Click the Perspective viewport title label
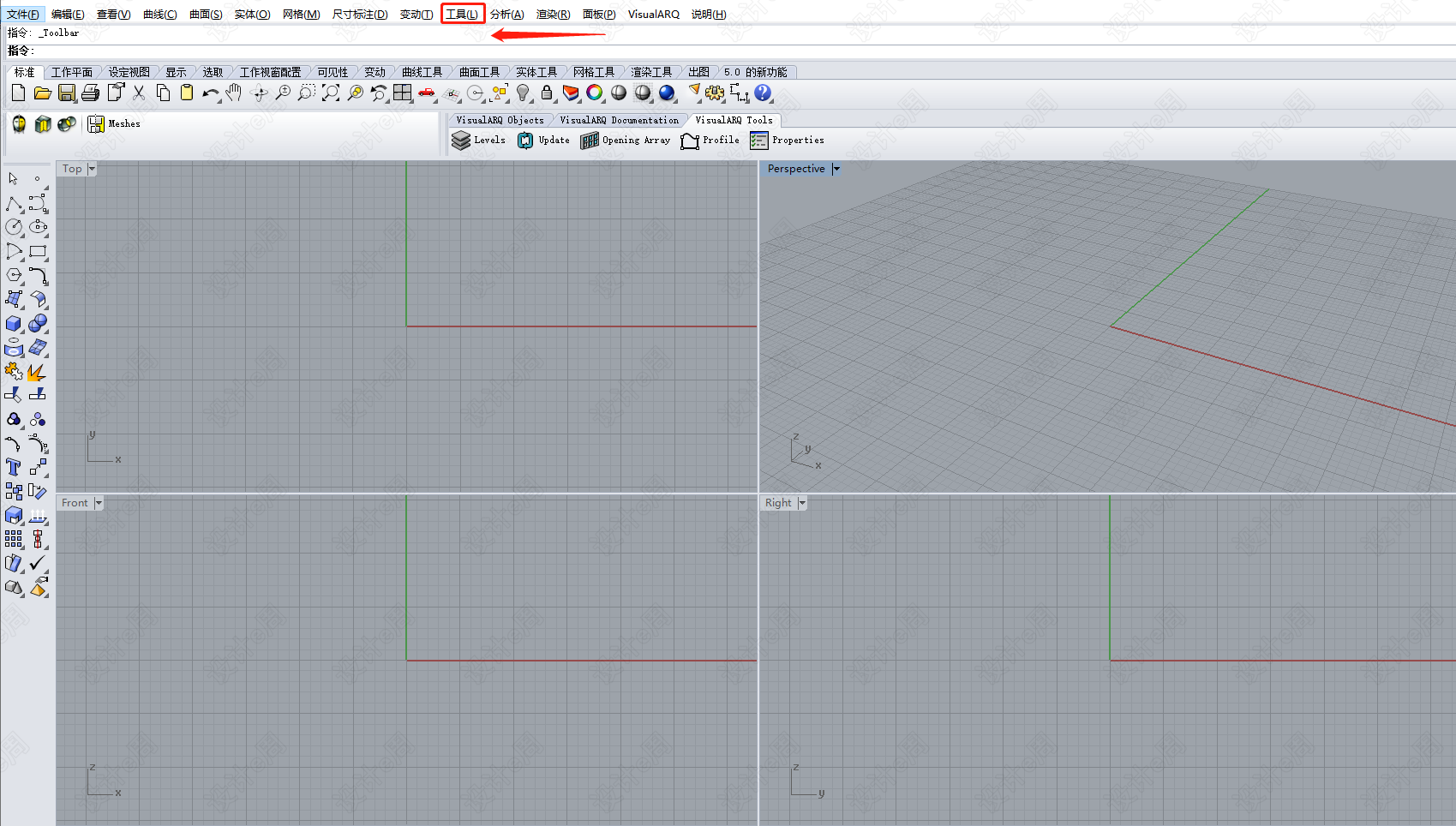Image resolution: width=1456 pixels, height=826 pixels. click(796, 169)
